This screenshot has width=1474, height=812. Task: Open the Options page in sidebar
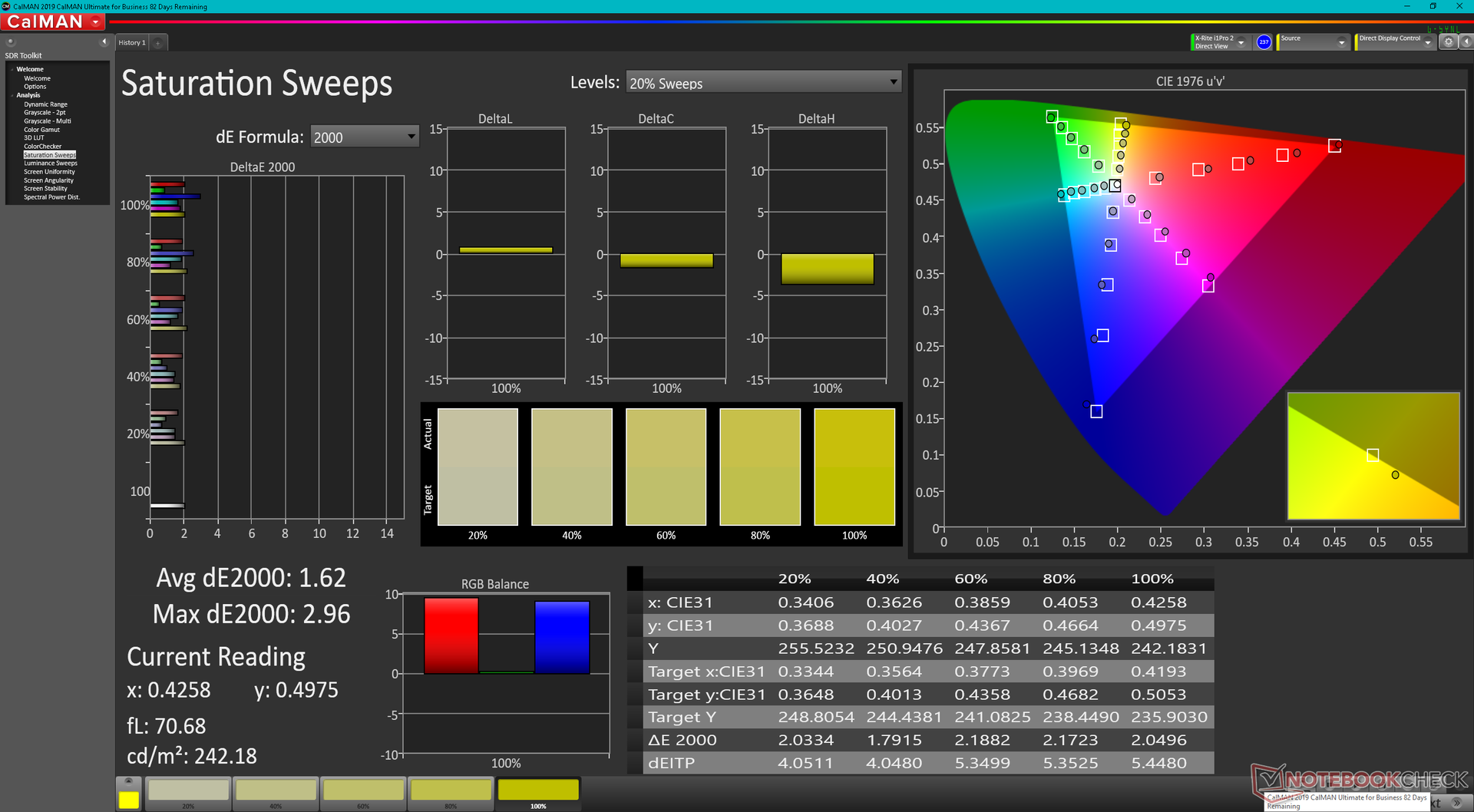(x=35, y=87)
